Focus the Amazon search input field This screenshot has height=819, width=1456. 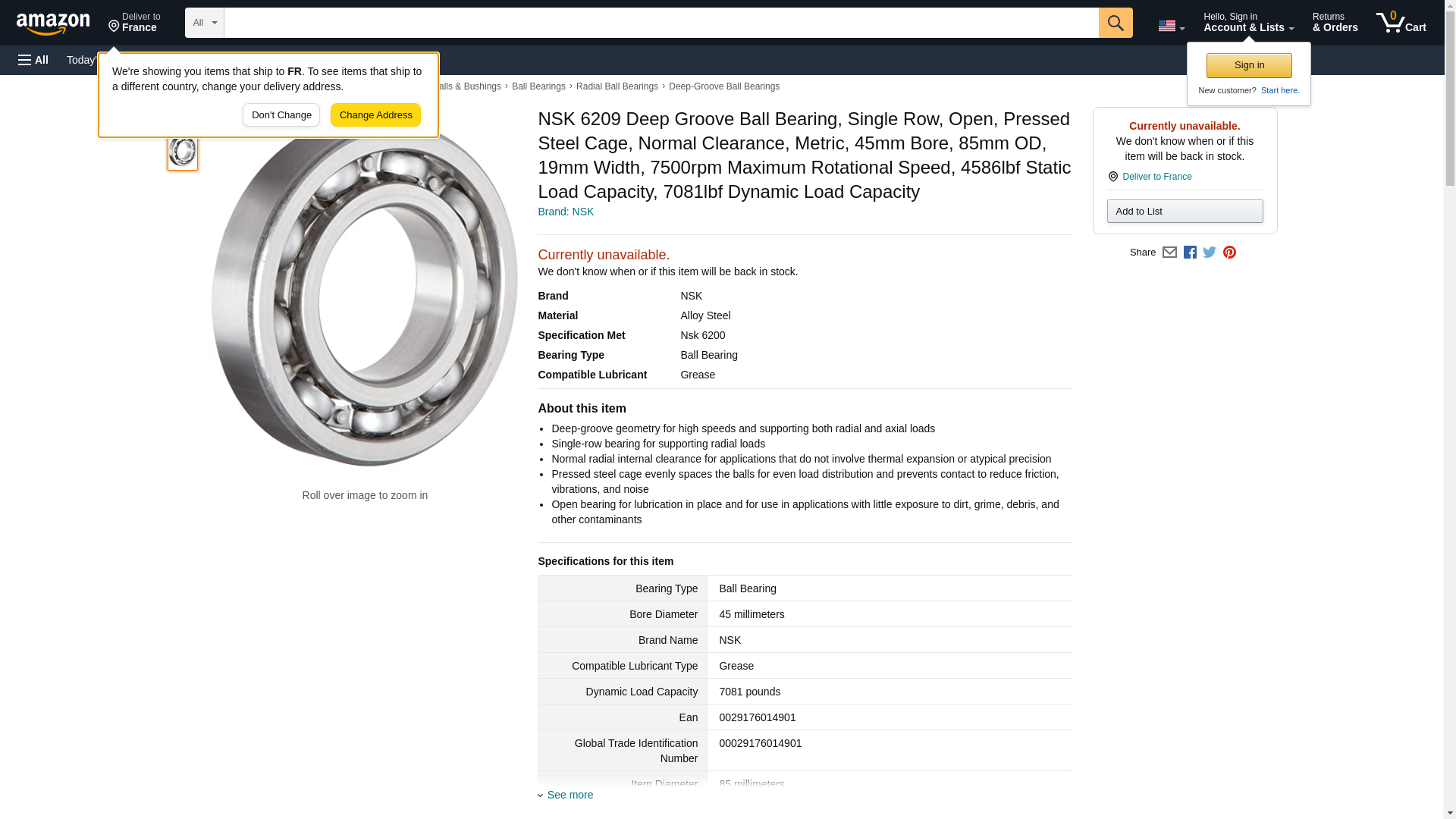click(x=661, y=23)
